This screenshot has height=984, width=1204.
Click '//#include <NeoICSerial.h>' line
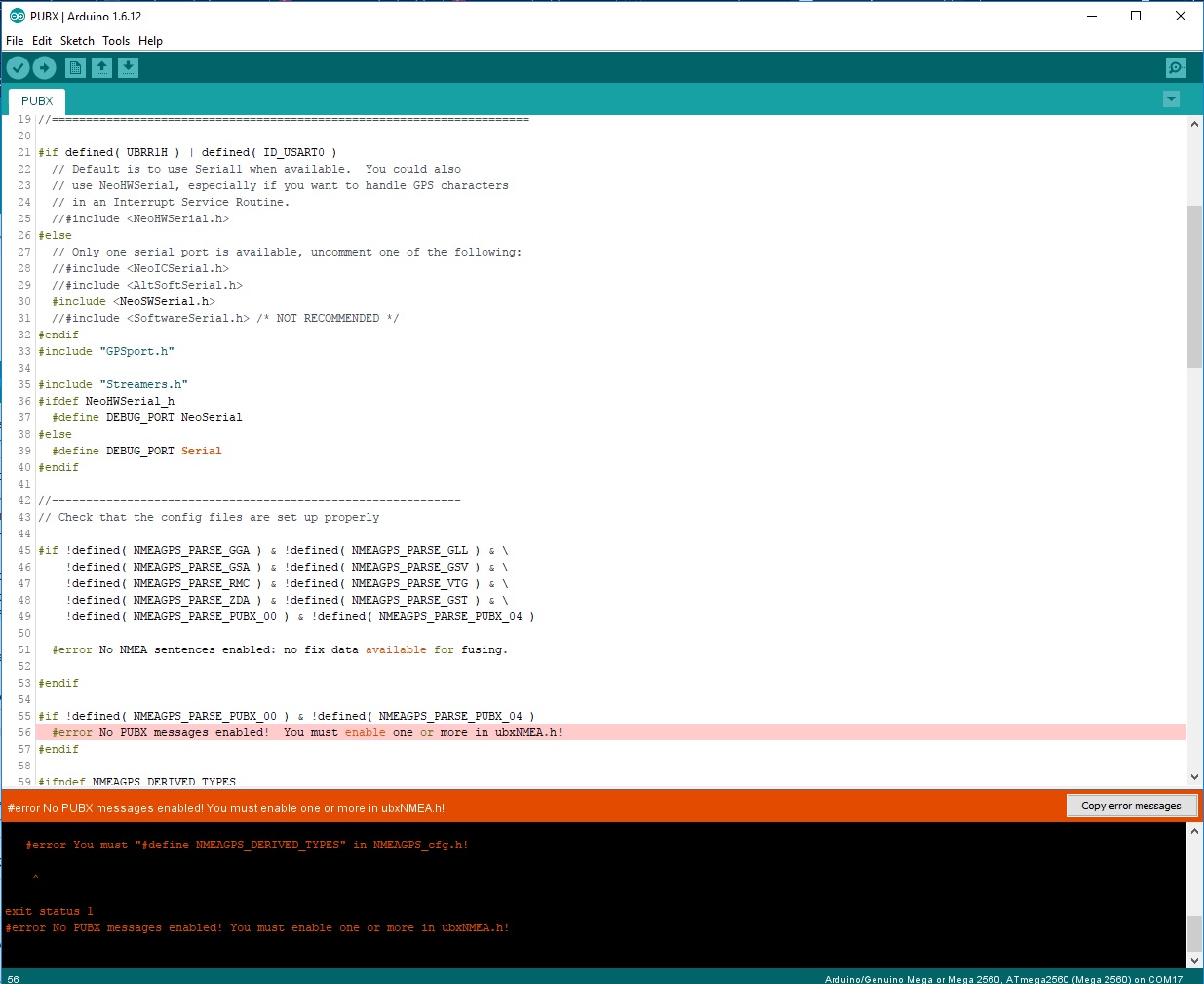coord(140,268)
